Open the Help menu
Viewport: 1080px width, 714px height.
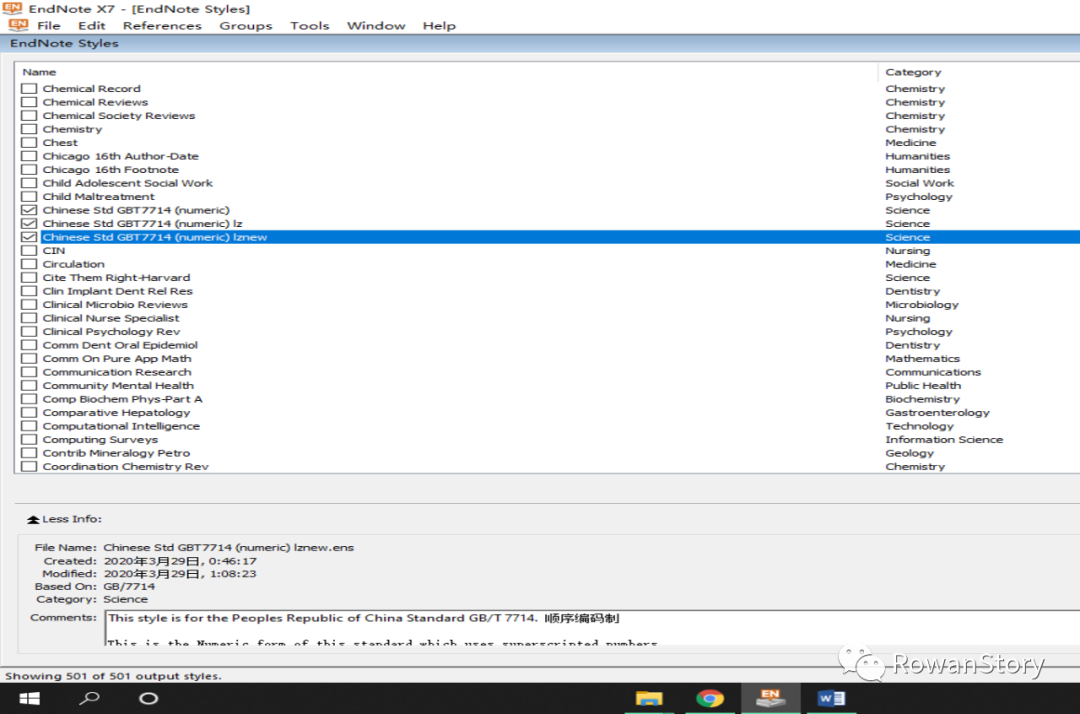point(439,25)
